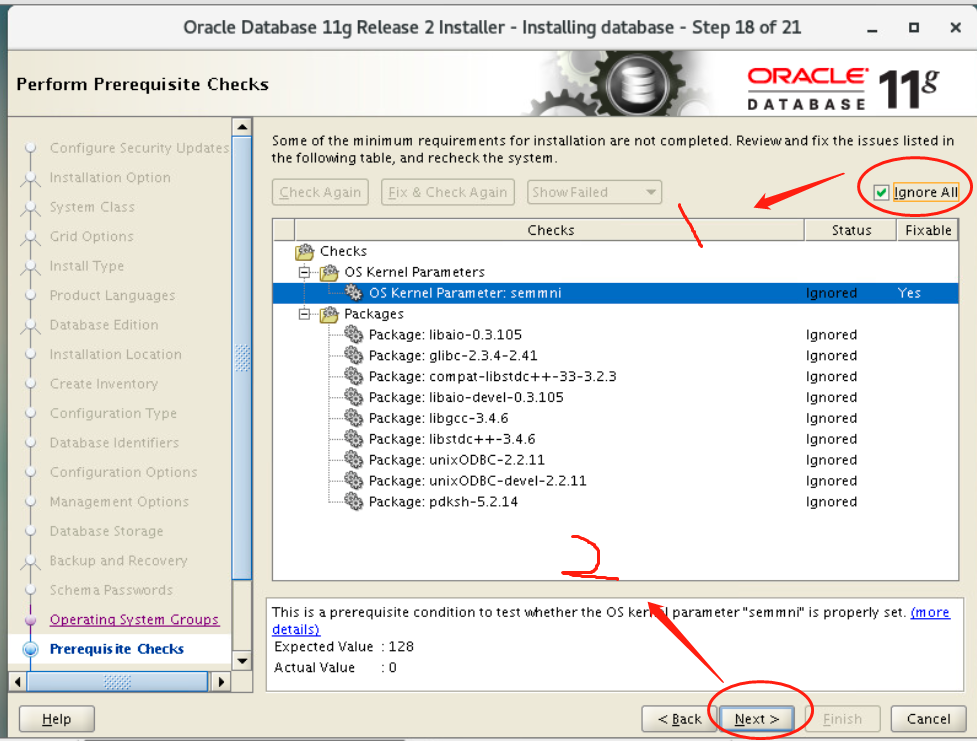Minimize the Oracle installer window
The image size is (977, 741).
[x=872, y=28]
